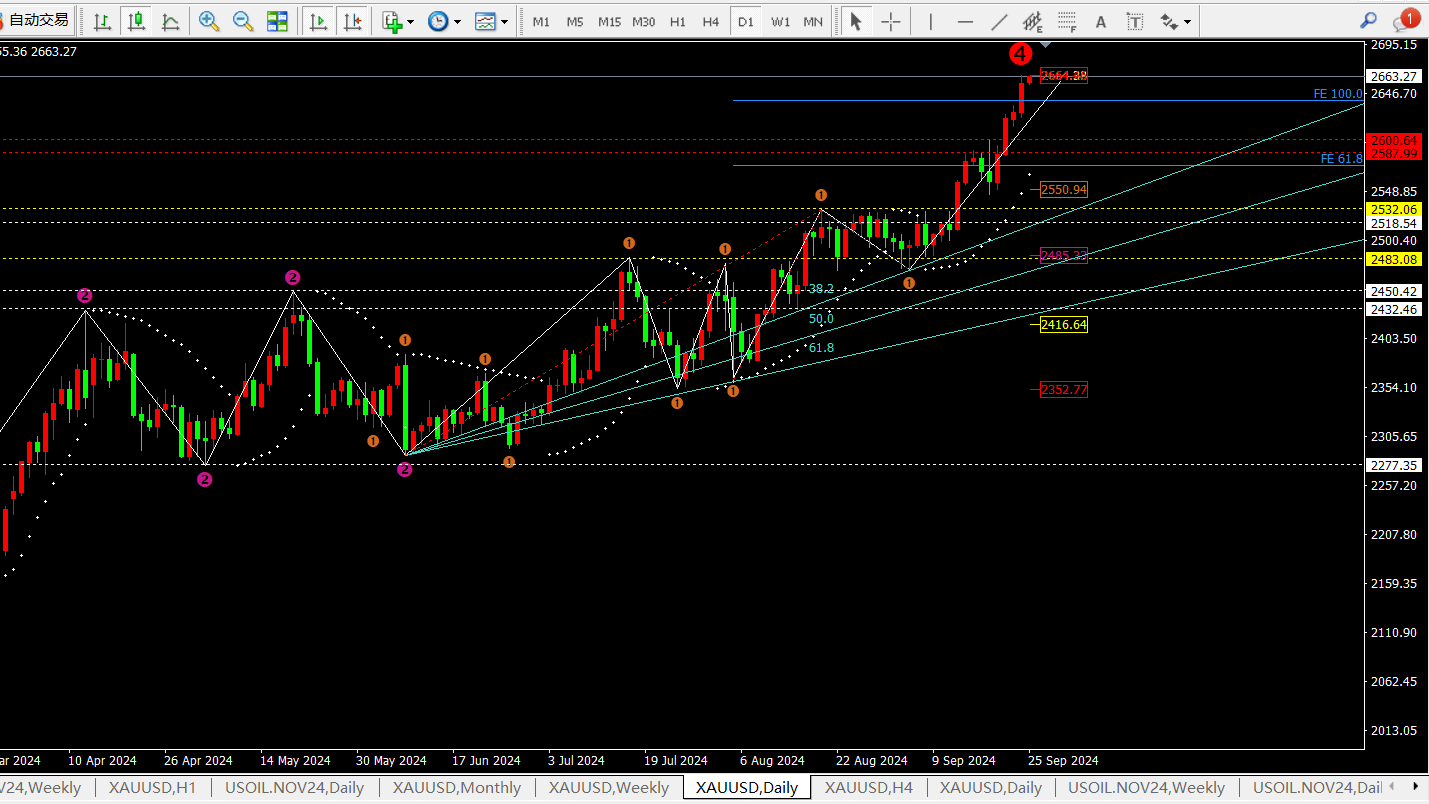
Task: Select the M5 timeframe
Action: (575, 21)
